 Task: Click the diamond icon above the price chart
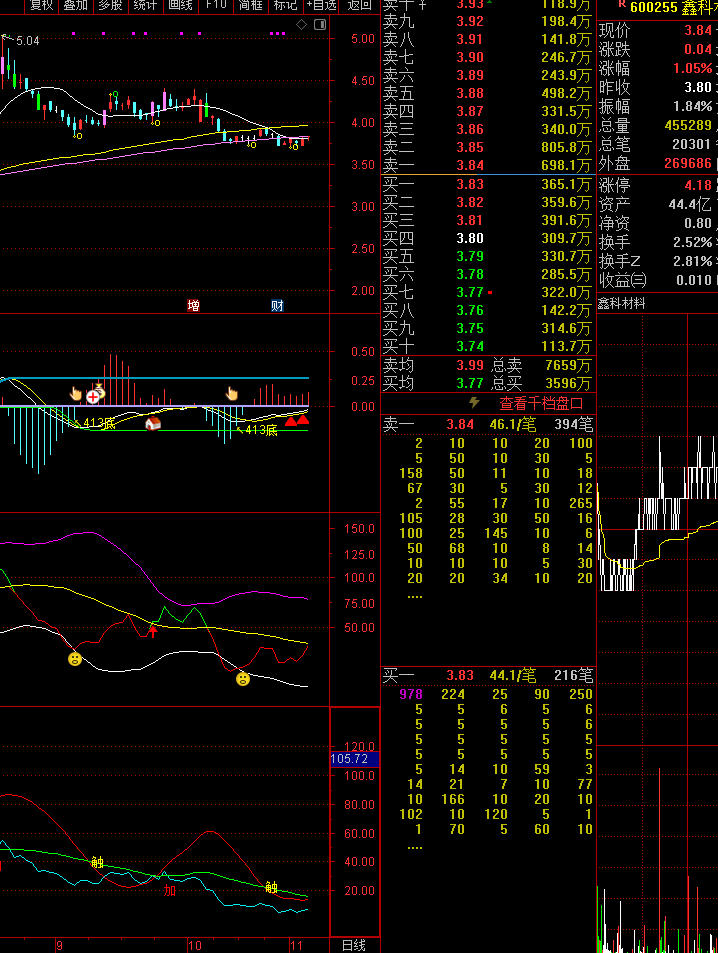[x=301, y=24]
